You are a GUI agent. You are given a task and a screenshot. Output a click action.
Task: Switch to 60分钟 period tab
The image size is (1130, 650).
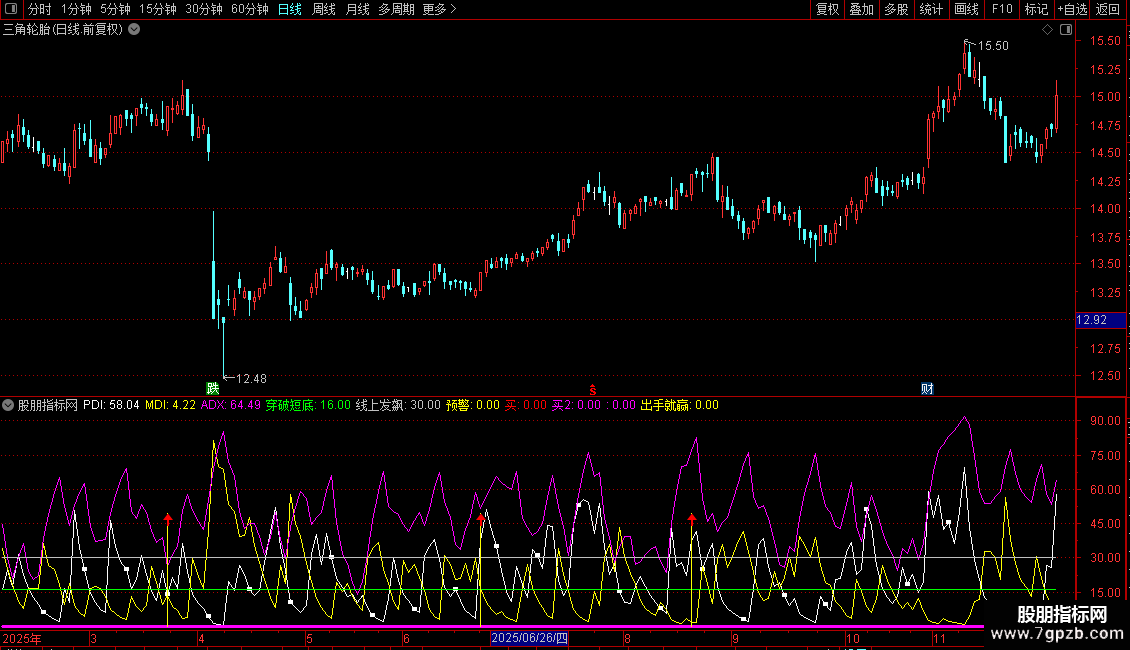pos(249,9)
